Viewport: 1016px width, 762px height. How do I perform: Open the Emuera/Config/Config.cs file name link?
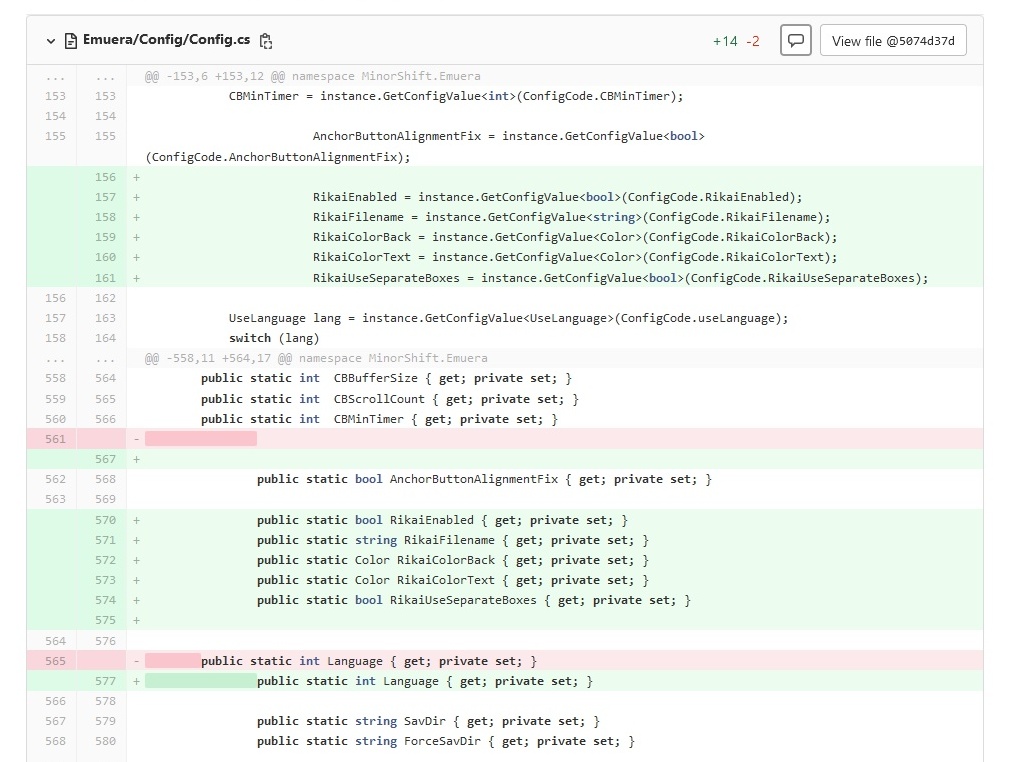tap(166, 41)
